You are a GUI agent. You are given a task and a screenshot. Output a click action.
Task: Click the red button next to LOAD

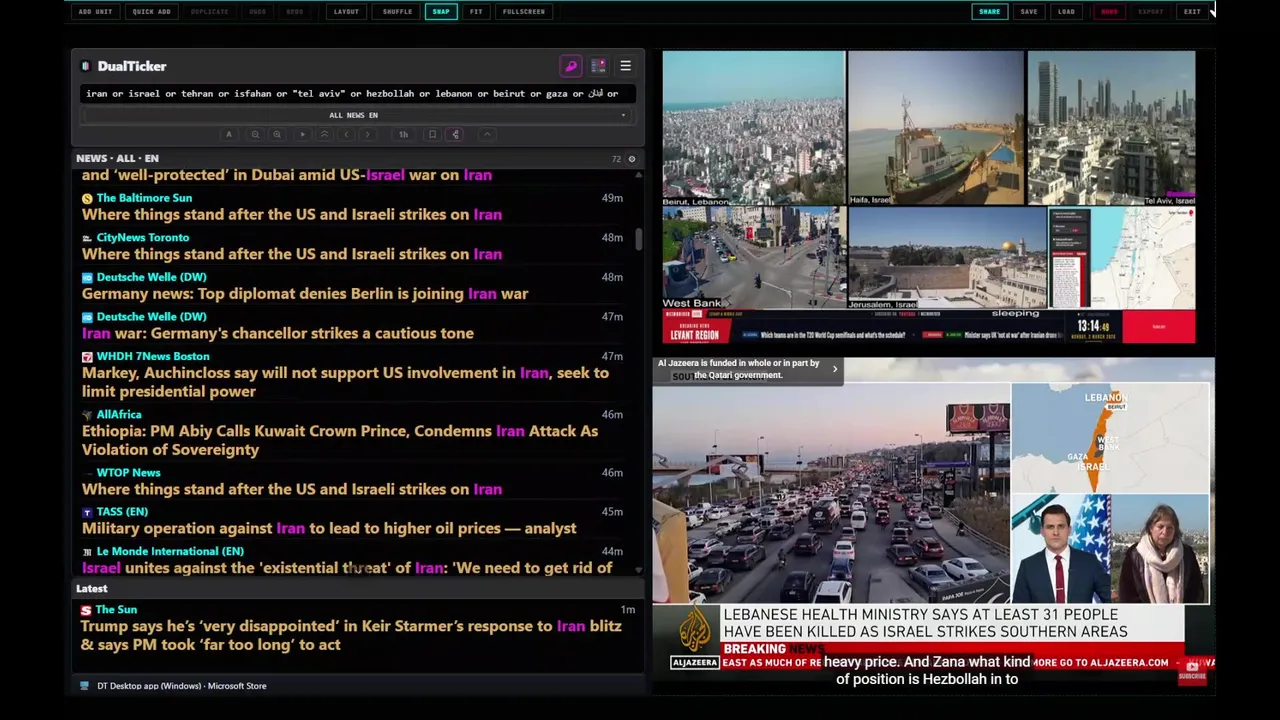[x=1109, y=12]
